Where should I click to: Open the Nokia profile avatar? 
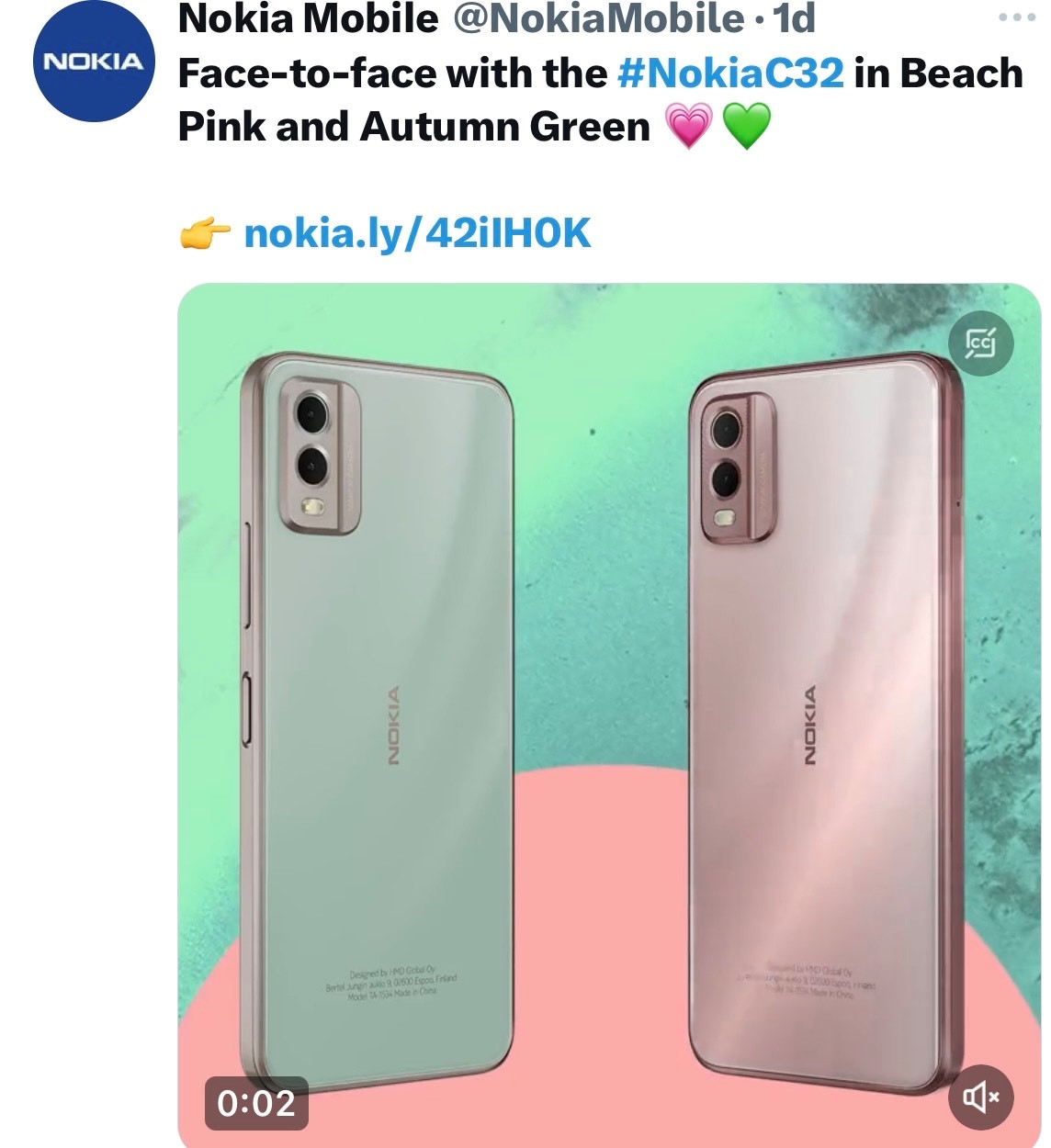tap(94, 62)
